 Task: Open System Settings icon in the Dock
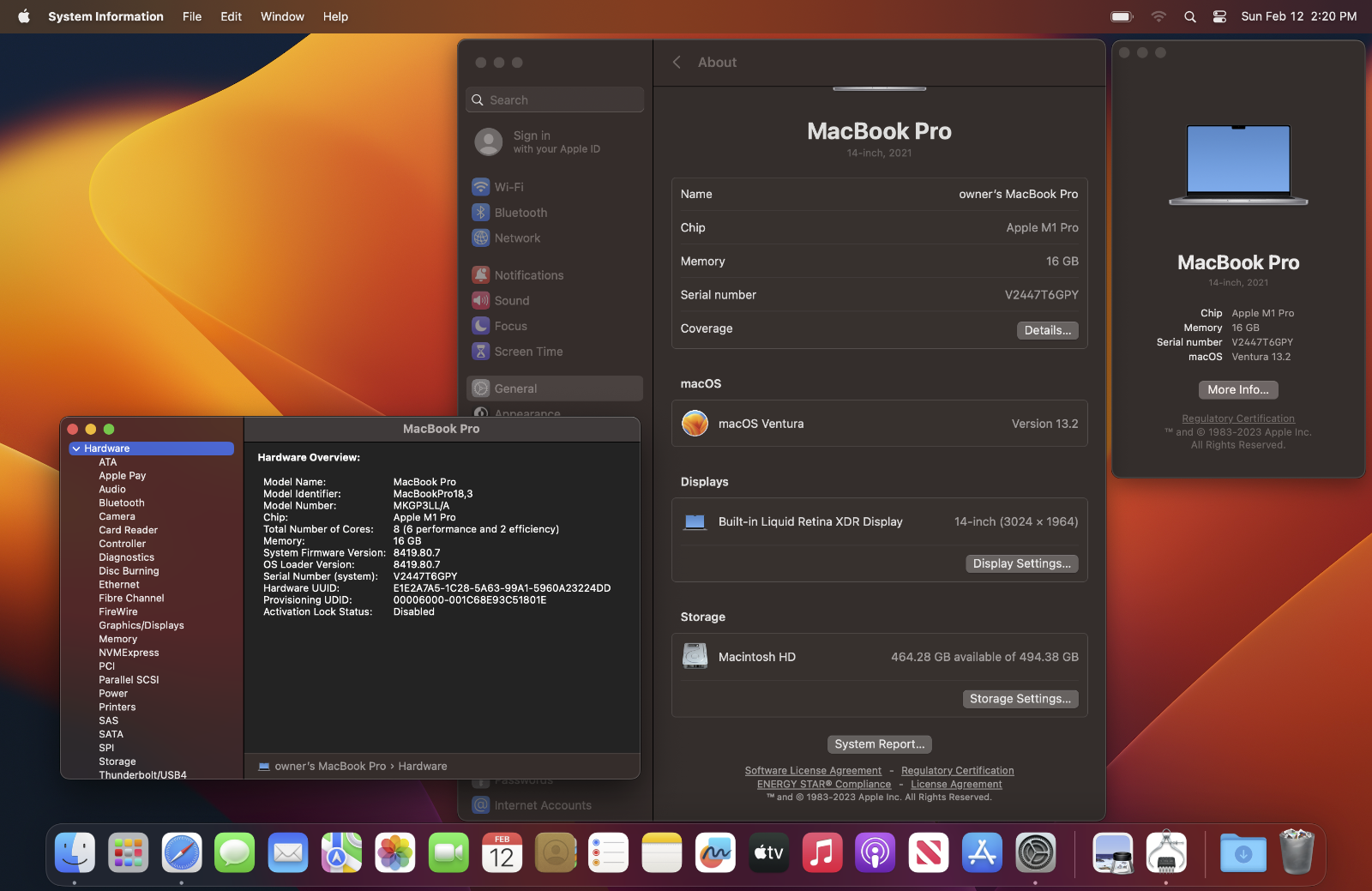[1036, 853]
